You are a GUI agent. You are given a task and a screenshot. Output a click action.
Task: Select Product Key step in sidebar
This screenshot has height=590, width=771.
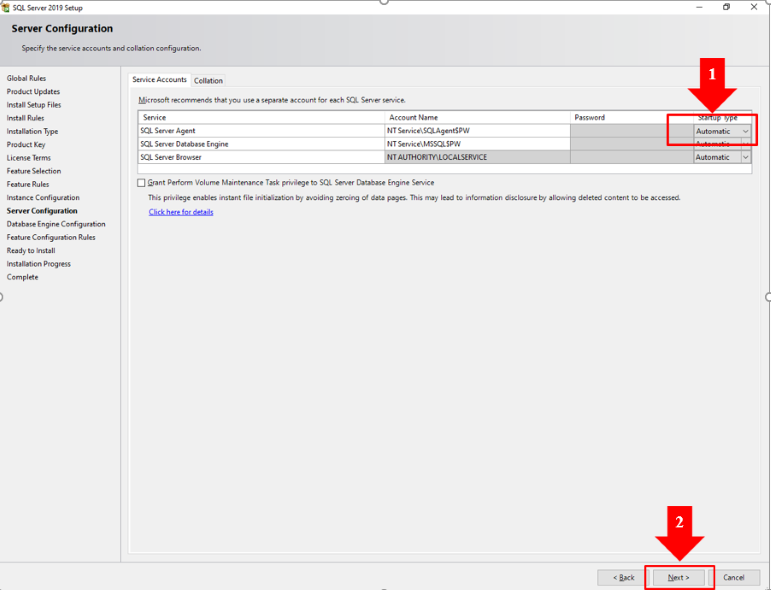point(26,145)
